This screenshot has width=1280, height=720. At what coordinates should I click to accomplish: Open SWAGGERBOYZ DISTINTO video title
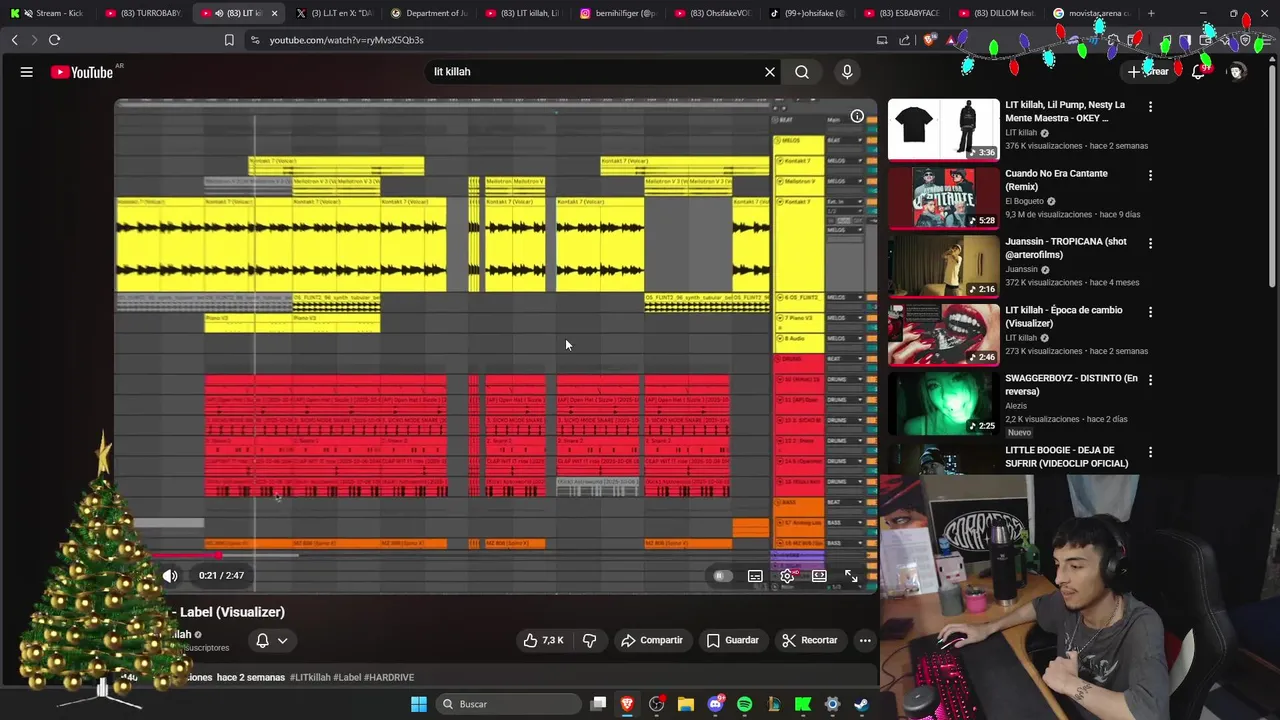click(x=1071, y=385)
